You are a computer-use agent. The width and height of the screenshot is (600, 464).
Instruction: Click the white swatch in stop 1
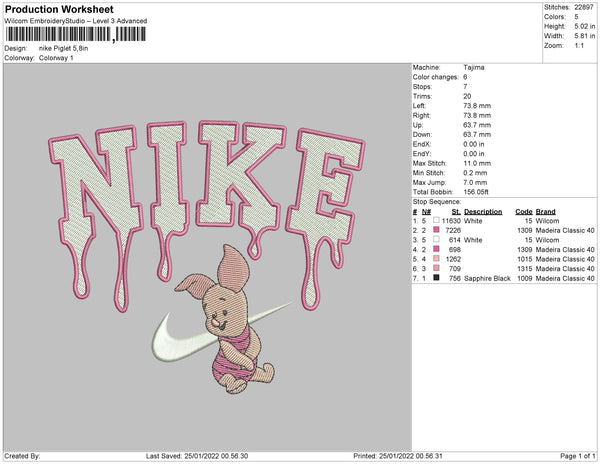click(436, 220)
